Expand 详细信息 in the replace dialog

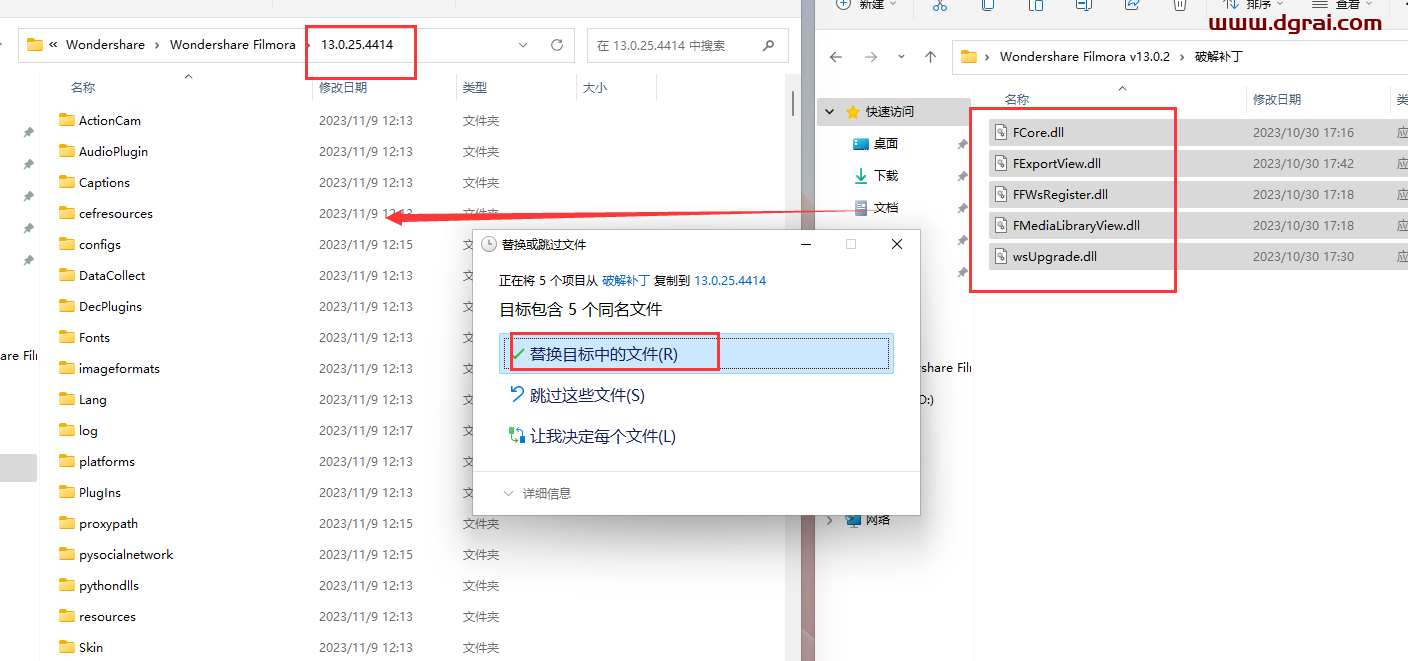coord(536,493)
